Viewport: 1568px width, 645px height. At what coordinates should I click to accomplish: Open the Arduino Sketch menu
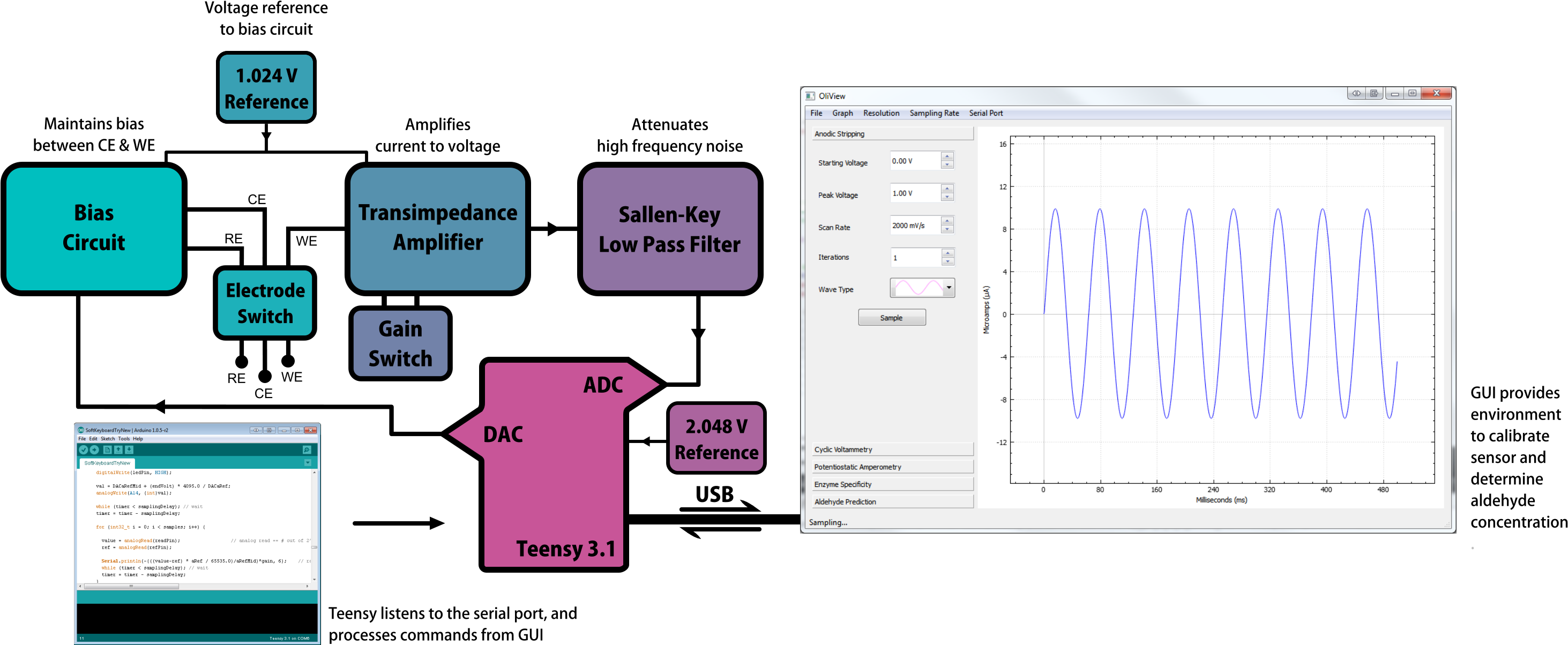tap(108, 439)
